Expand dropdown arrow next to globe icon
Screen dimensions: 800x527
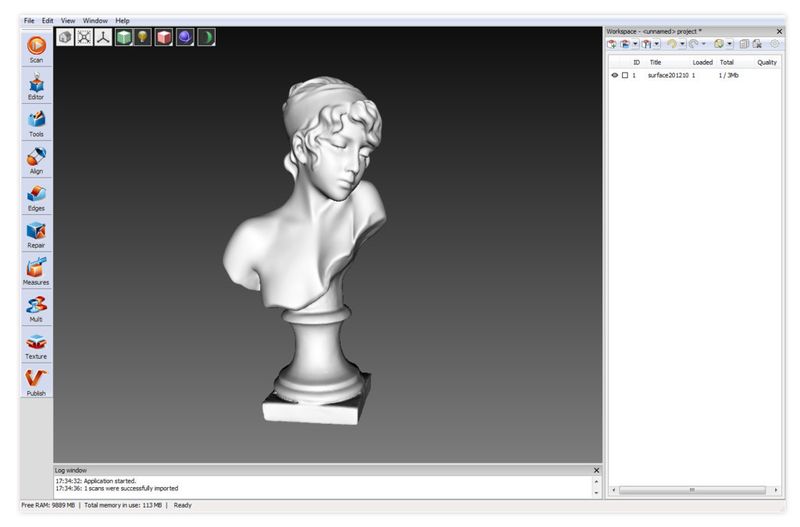[730, 44]
